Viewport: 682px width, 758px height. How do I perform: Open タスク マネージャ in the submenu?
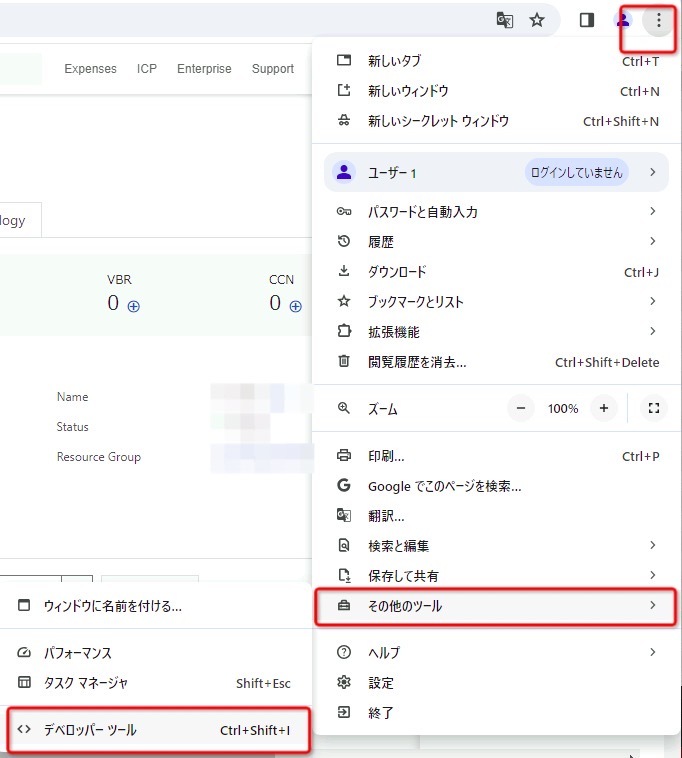coord(155,683)
